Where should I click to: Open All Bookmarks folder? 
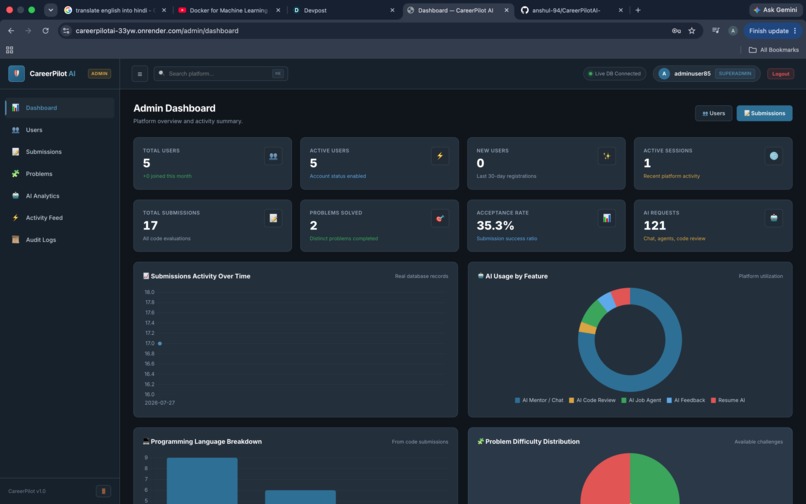click(x=774, y=50)
